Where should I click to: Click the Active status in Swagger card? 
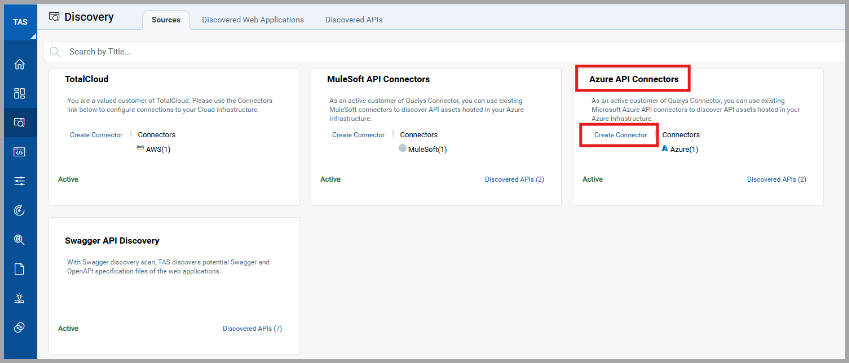click(x=68, y=328)
